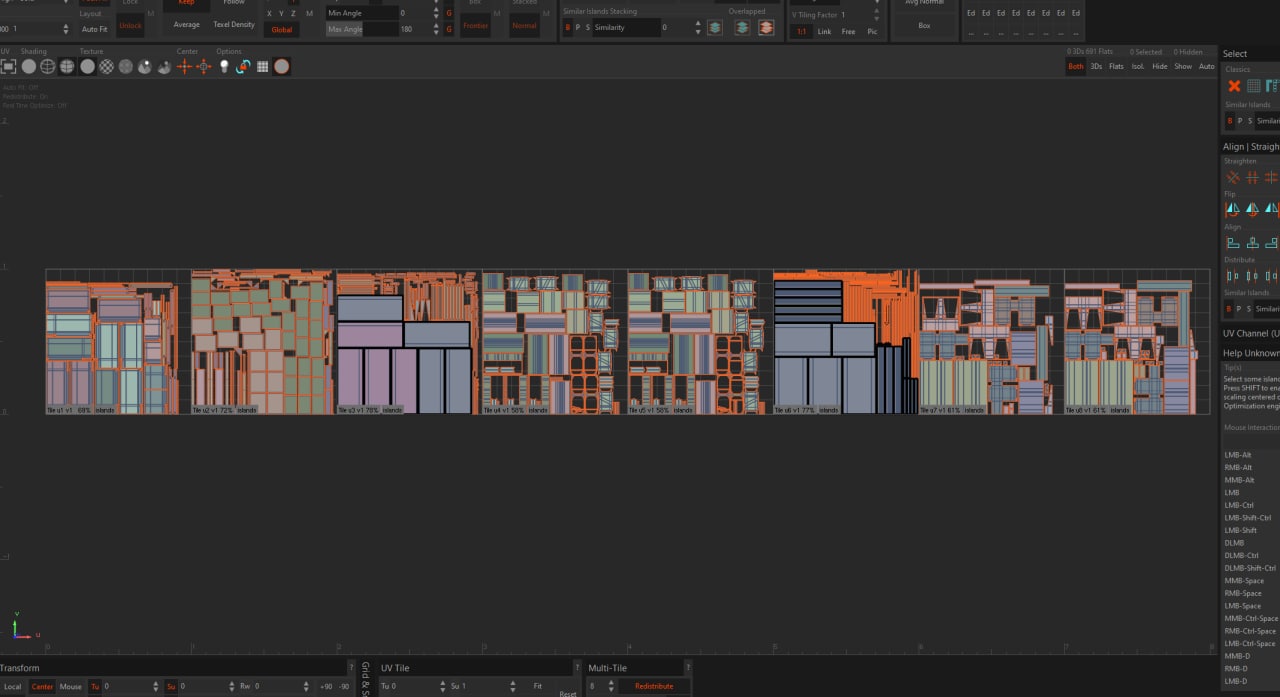Viewport: 1280px width, 697px height.
Task: Click second Distribute icon
Action: coord(1252,275)
